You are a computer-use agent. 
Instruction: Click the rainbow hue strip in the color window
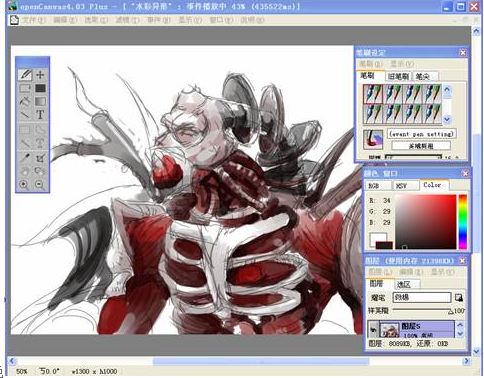tap(463, 222)
